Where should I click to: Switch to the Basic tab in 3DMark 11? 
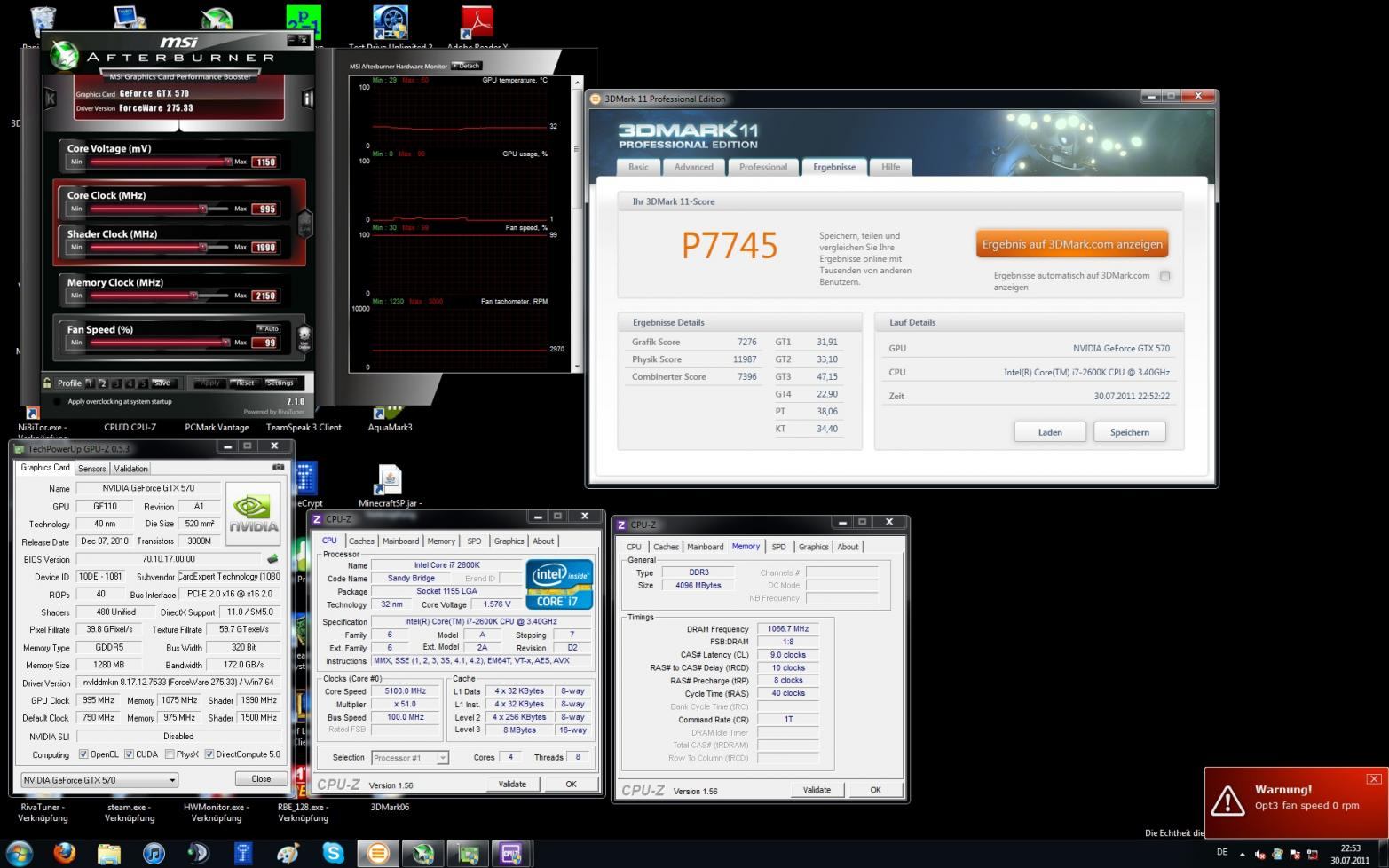tap(638, 167)
